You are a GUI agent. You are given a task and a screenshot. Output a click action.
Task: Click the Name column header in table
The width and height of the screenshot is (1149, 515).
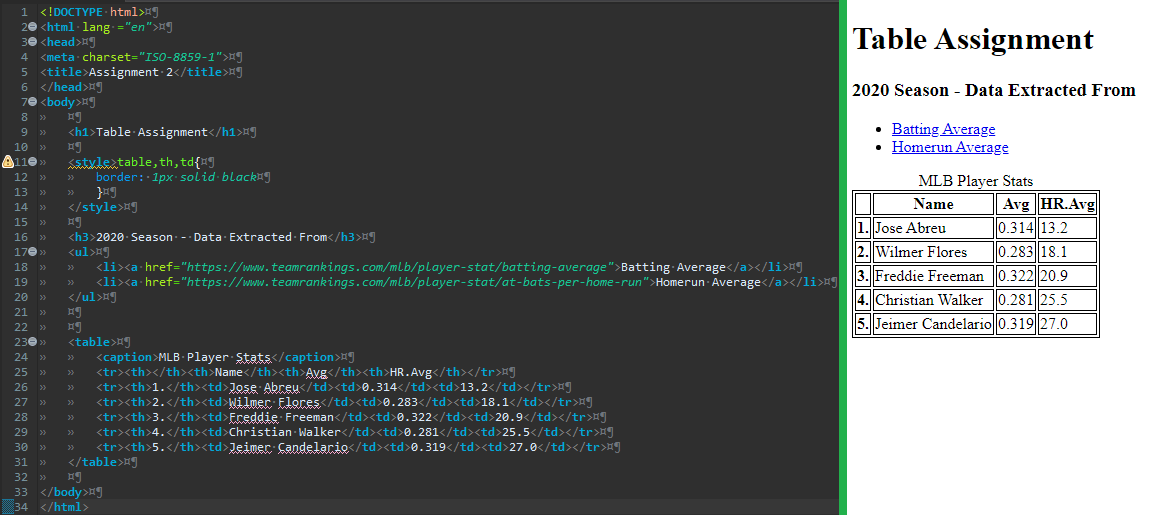point(933,204)
